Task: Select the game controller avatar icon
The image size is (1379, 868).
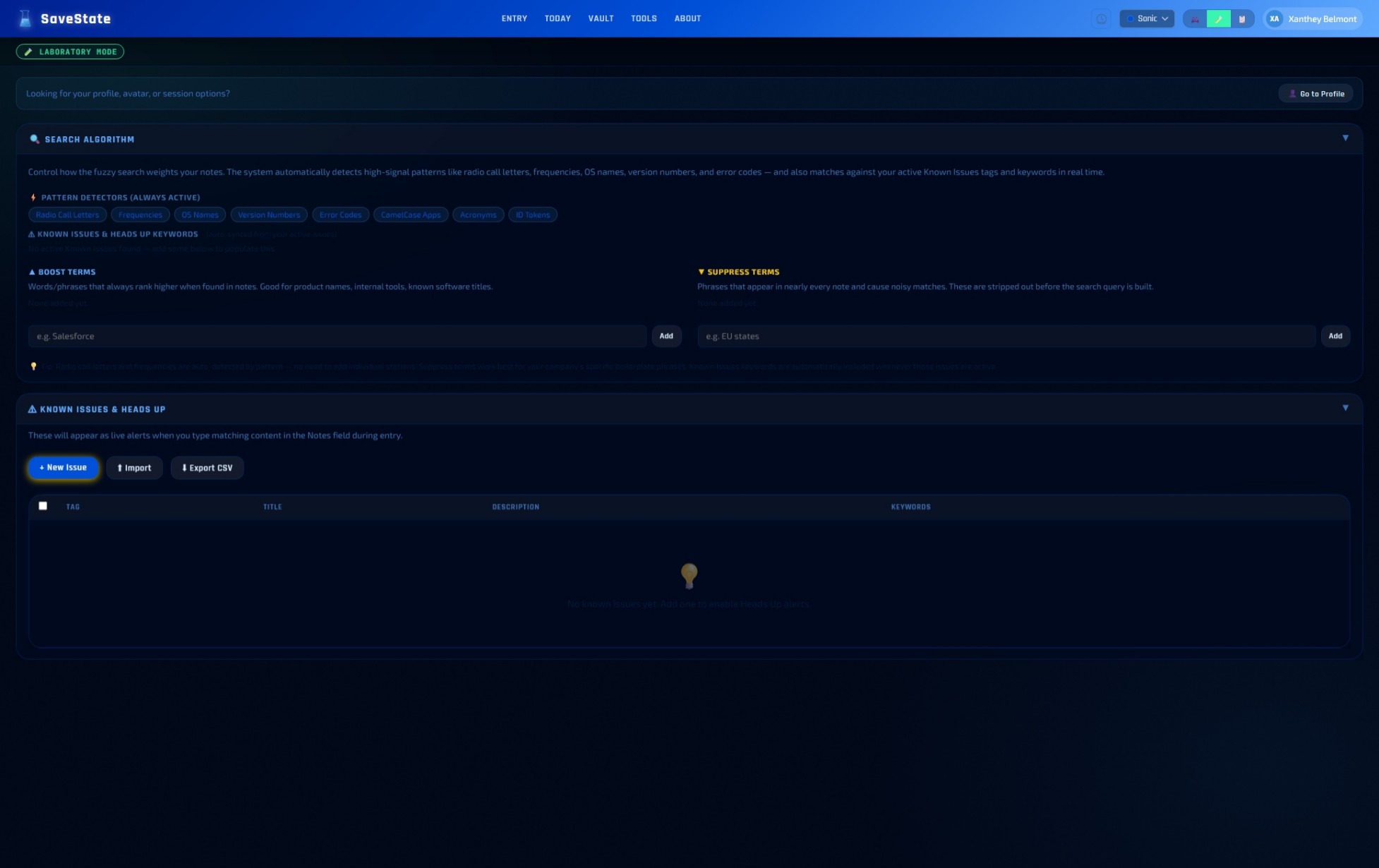Action: click(x=1196, y=18)
